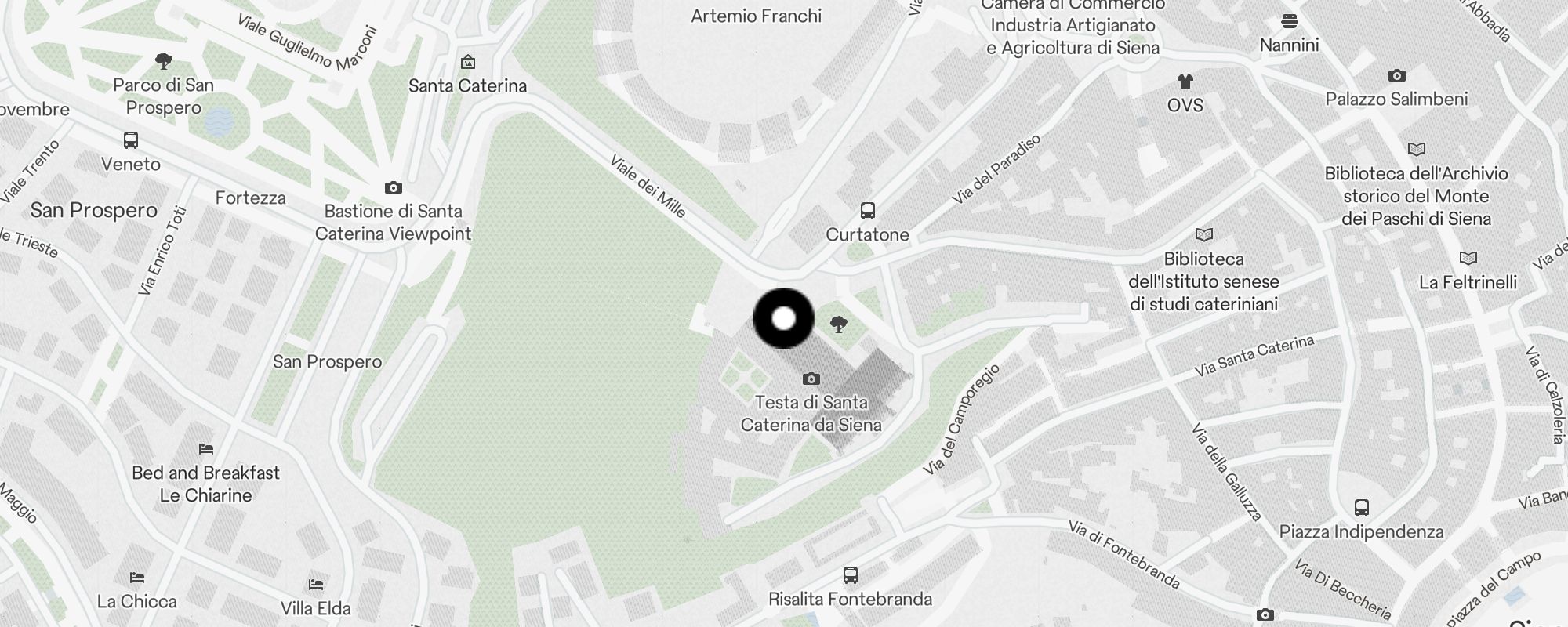Click Biblioteca dell'Istituto senese library icon
1568x627 pixels.
pos(1204,234)
